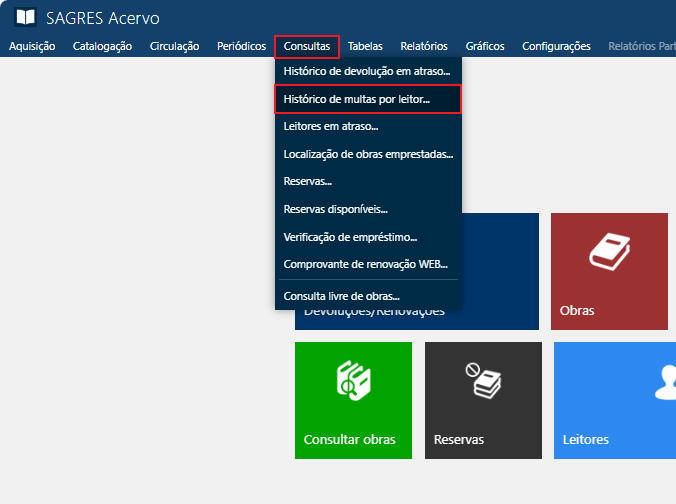Image resolution: width=676 pixels, height=504 pixels.
Task: Open the Relatórios menu
Action: 424,46
